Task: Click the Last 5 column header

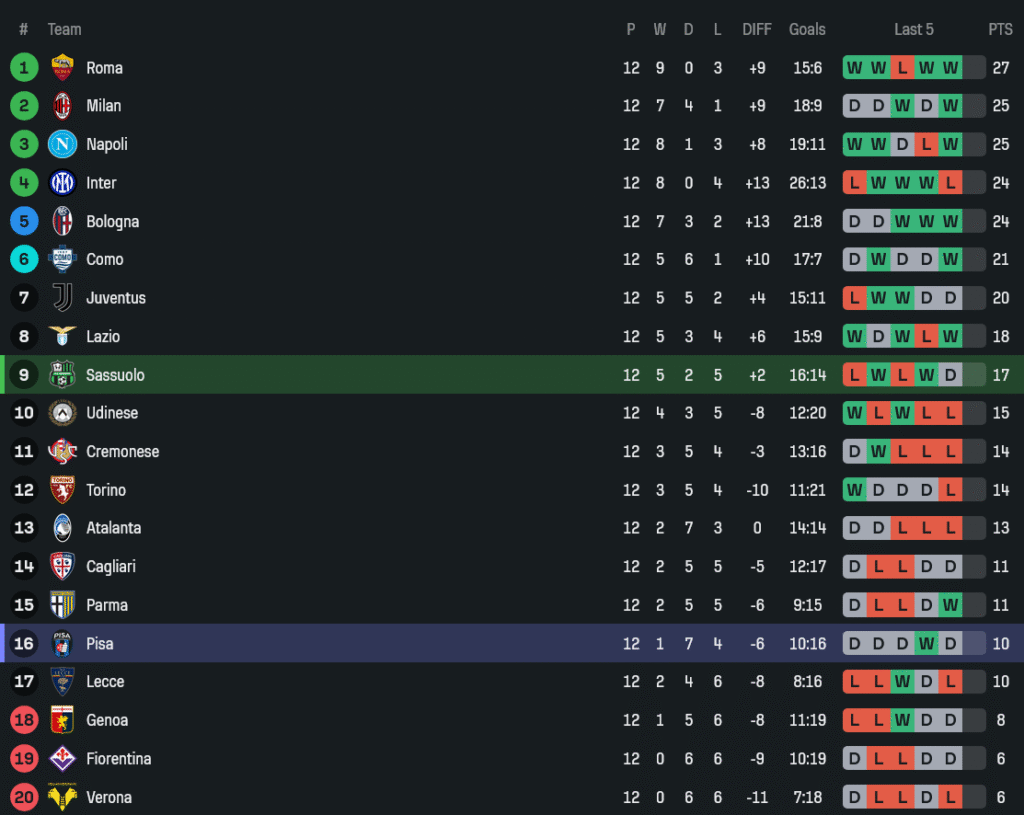Action: pyautogui.click(x=913, y=29)
